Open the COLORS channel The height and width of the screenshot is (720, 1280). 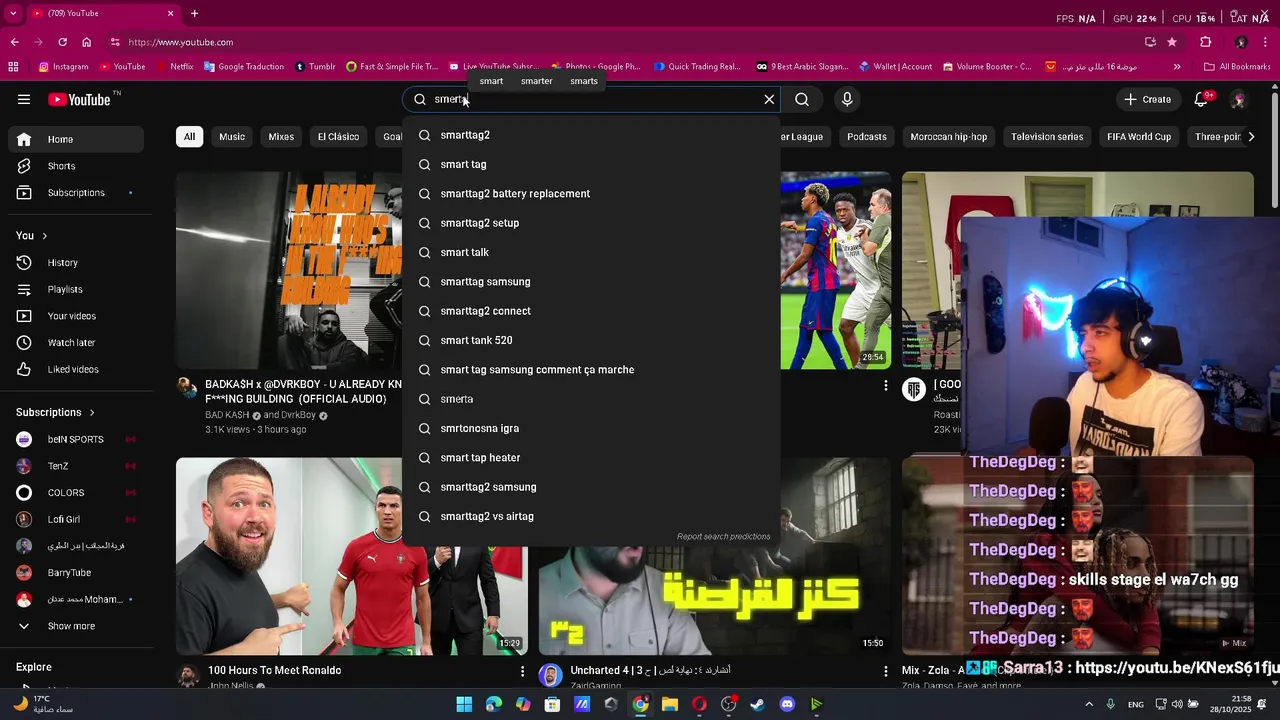pos(75,493)
